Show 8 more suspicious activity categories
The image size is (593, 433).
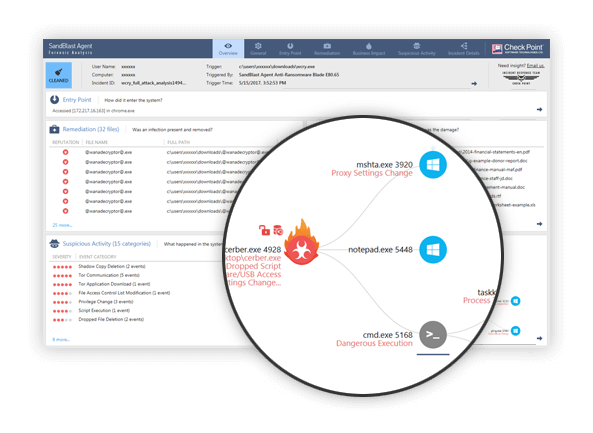coord(61,340)
